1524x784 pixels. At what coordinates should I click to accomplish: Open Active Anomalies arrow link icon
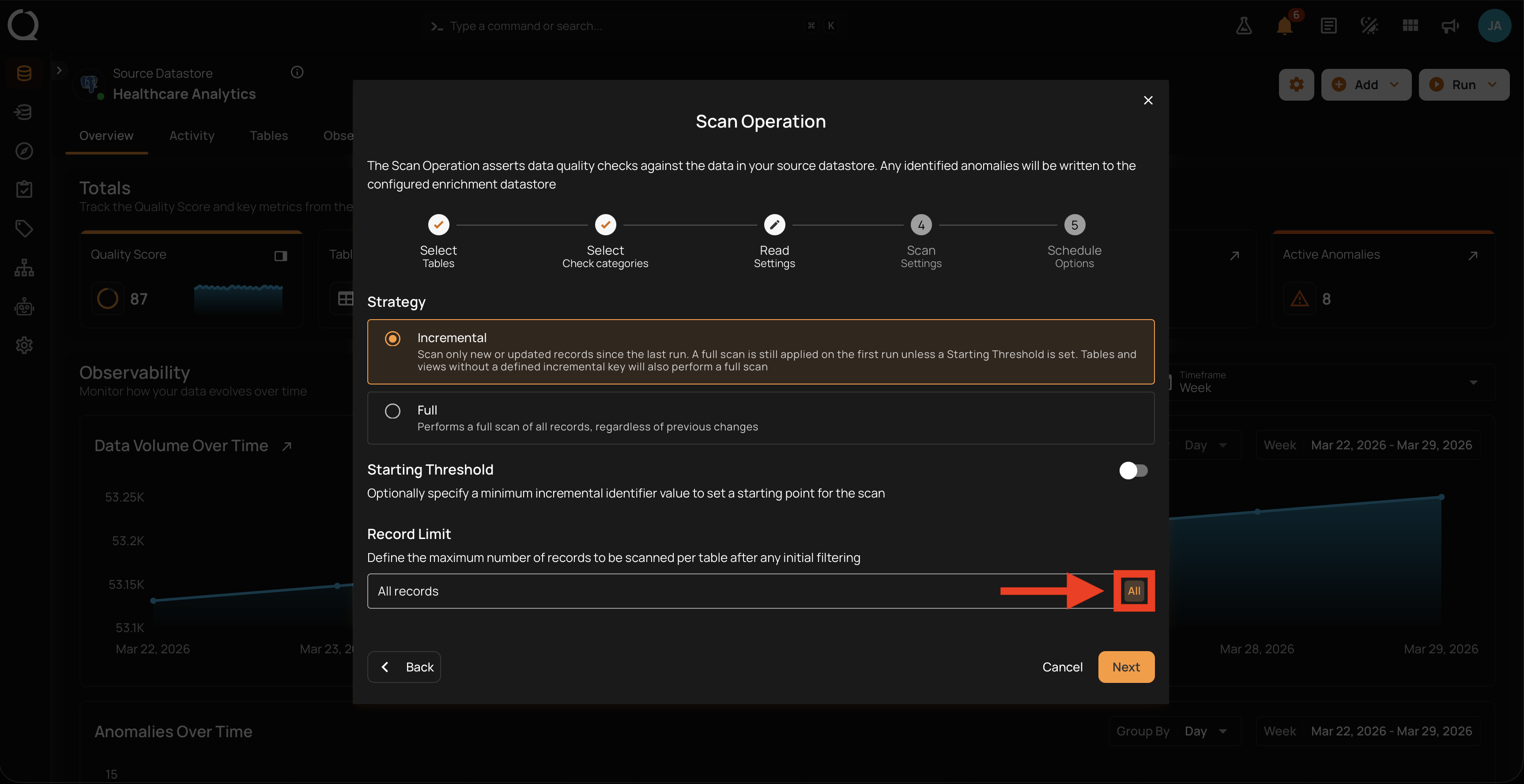click(1472, 256)
